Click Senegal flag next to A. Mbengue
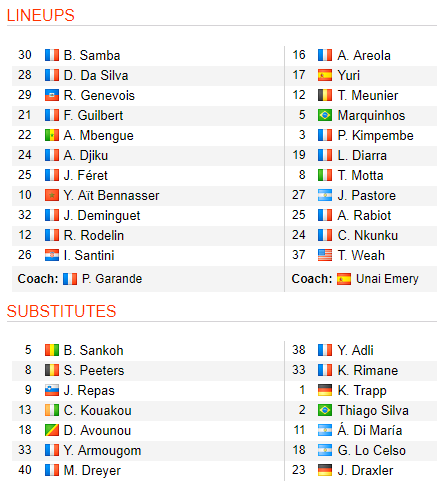 tap(52, 135)
